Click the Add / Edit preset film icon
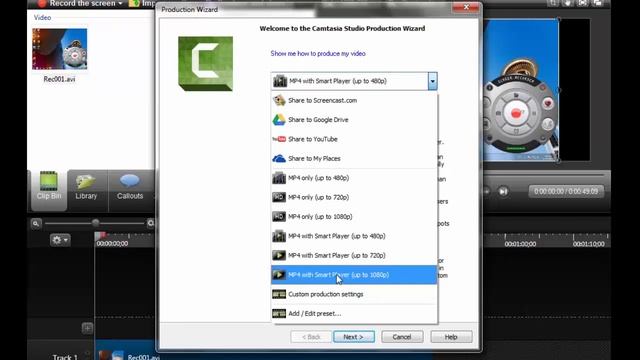 click(279, 313)
